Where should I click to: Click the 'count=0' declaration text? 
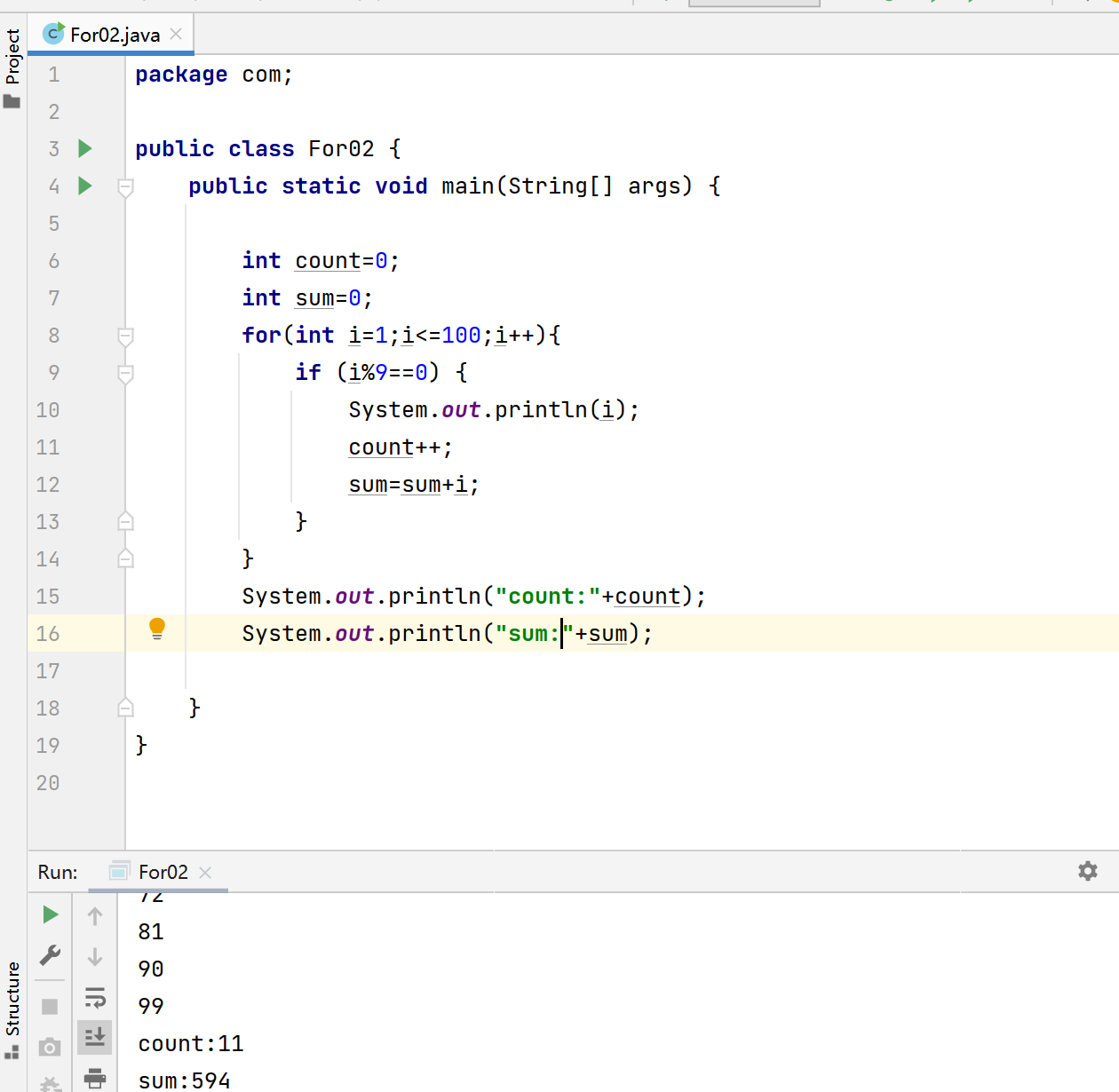pyautogui.click(x=341, y=261)
